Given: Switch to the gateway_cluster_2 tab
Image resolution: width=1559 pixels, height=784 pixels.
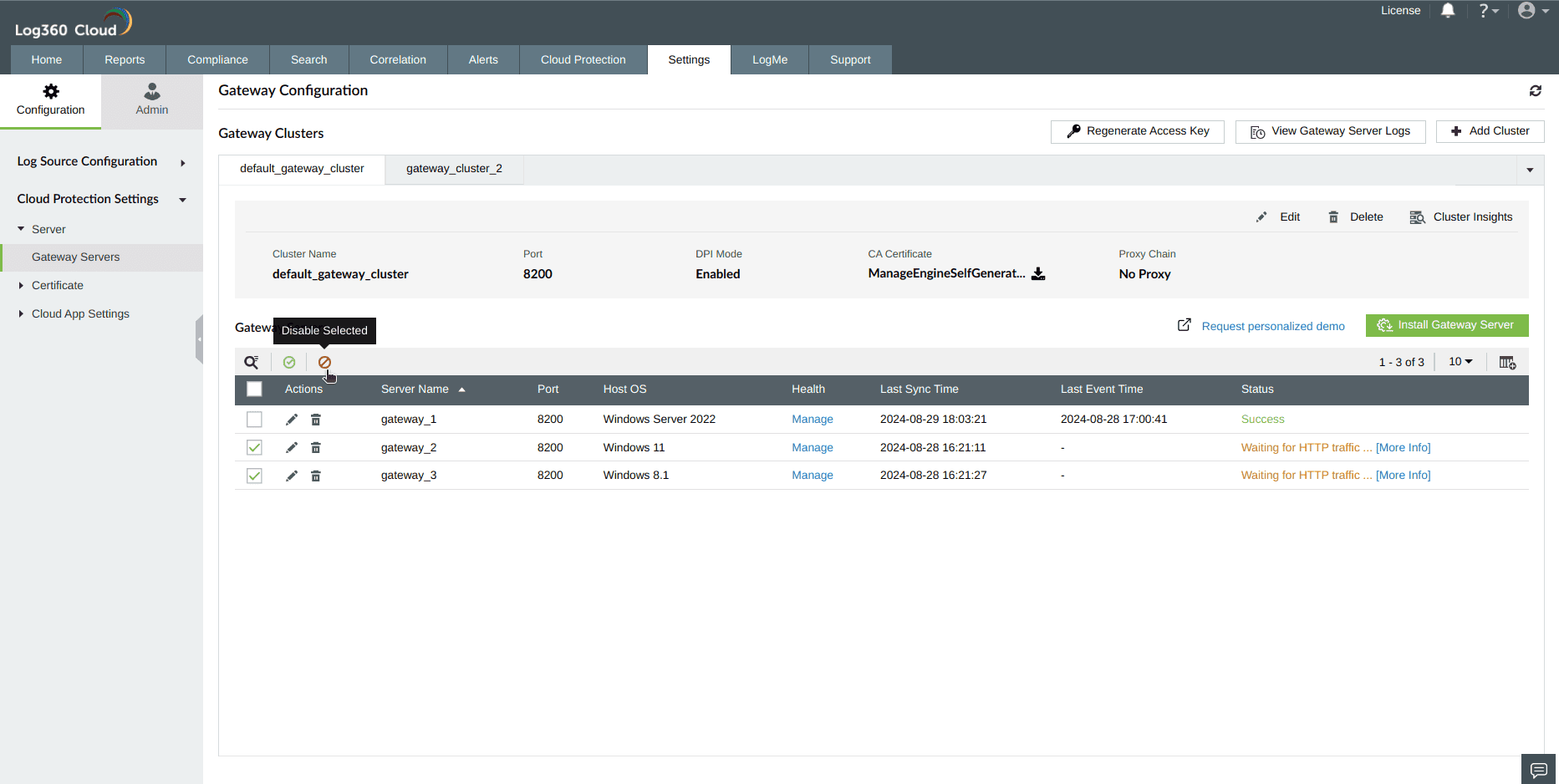Looking at the screenshot, I should (454, 169).
